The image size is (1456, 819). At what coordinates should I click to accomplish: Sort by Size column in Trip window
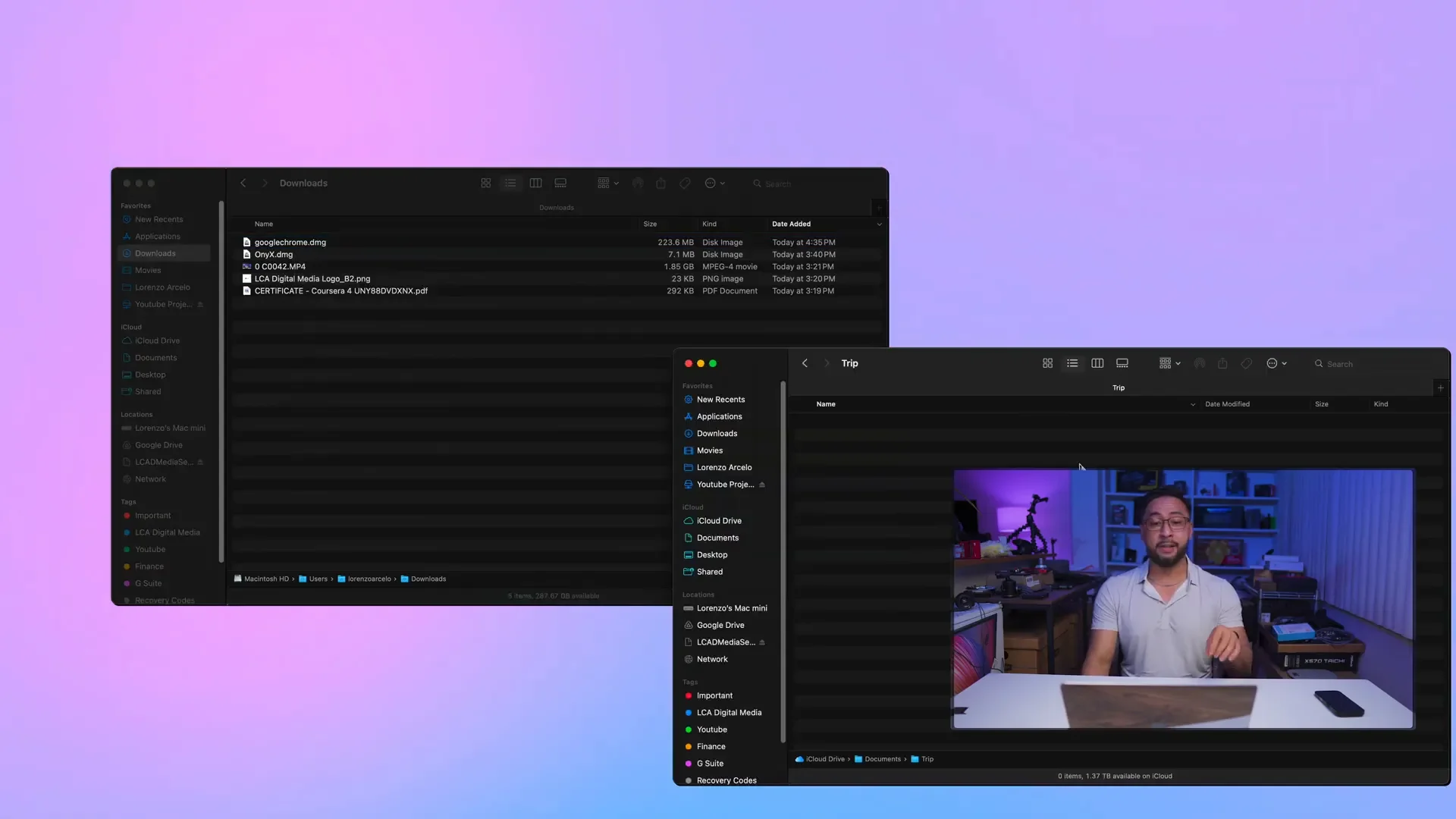(1321, 404)
